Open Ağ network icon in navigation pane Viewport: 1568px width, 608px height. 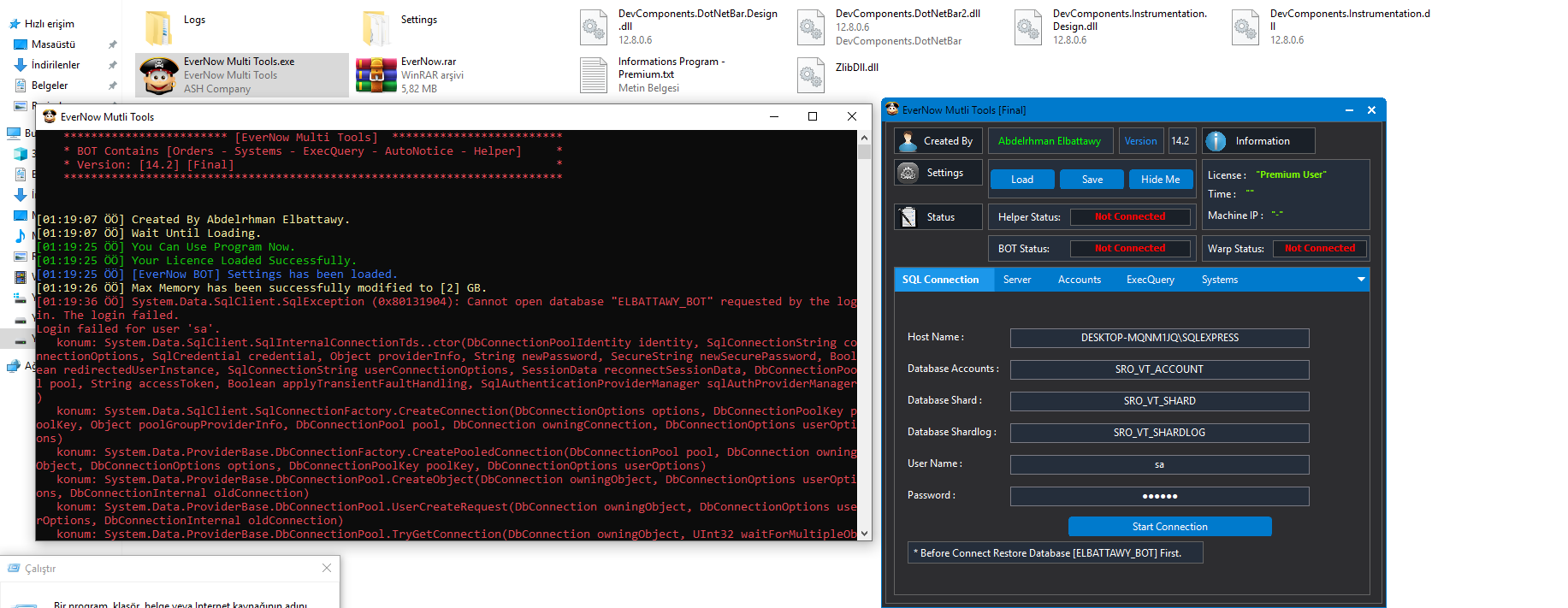pyautogui.click(x=13, y=366)
